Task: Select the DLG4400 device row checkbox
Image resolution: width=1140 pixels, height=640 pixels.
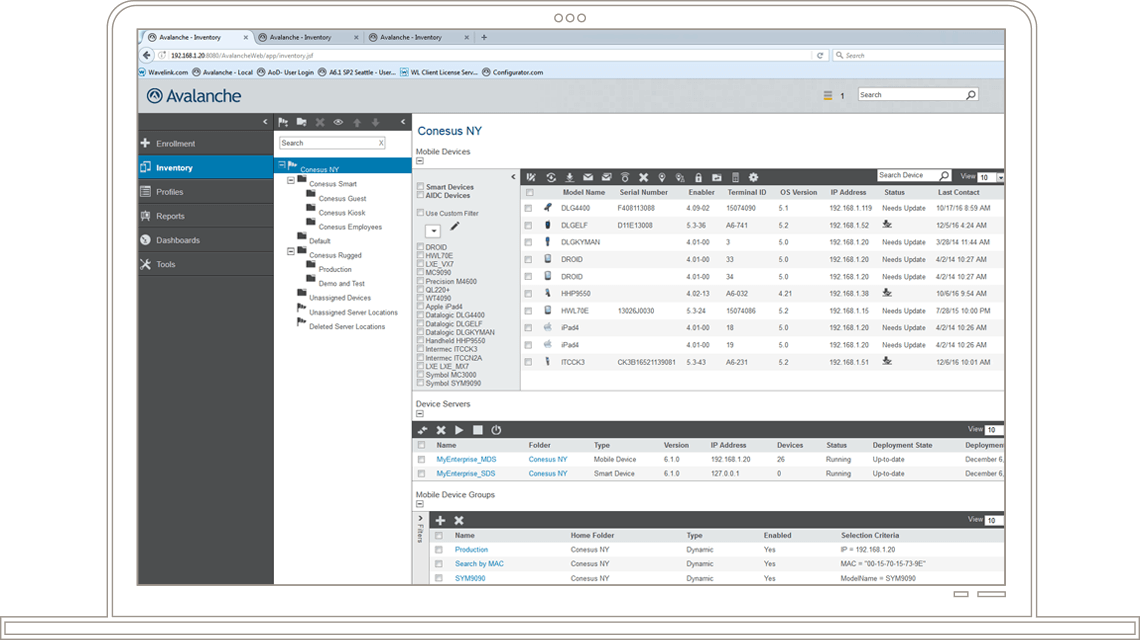Action: coord(528,208)
